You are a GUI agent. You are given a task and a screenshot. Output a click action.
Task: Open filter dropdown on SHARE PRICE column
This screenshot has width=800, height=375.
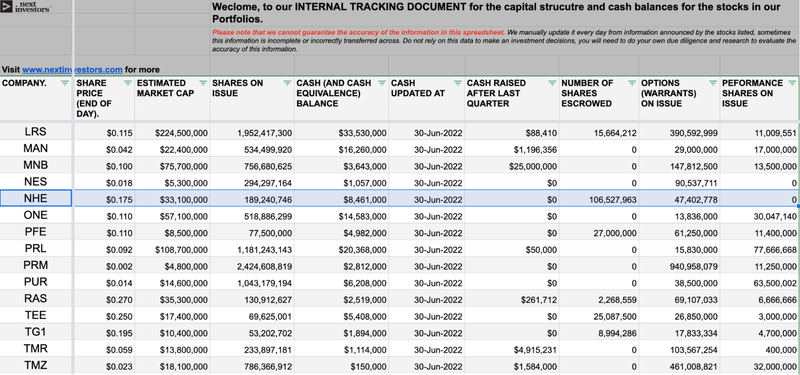[x=128, y=83]
